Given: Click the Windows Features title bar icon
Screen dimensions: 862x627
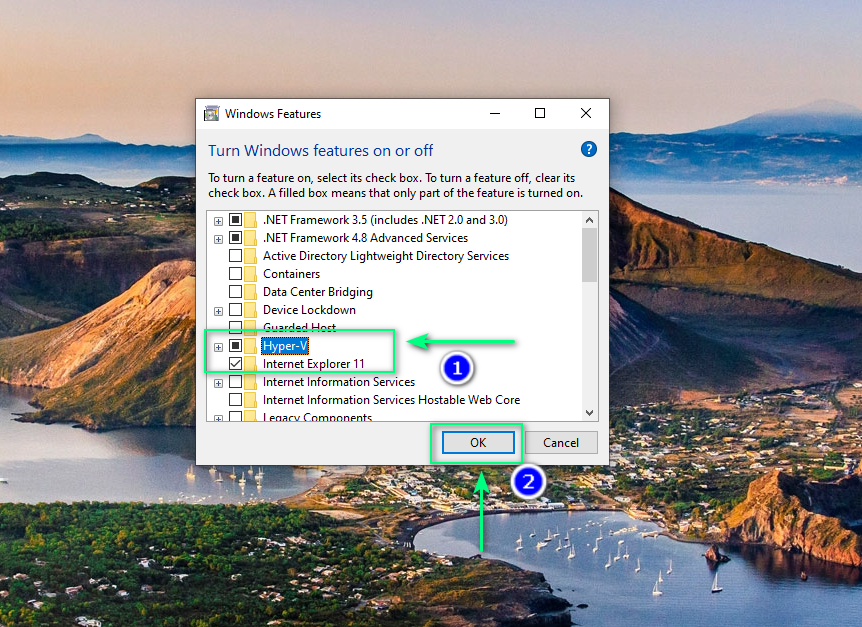Looking at the screenshot, I should click(x=212, y=114).
